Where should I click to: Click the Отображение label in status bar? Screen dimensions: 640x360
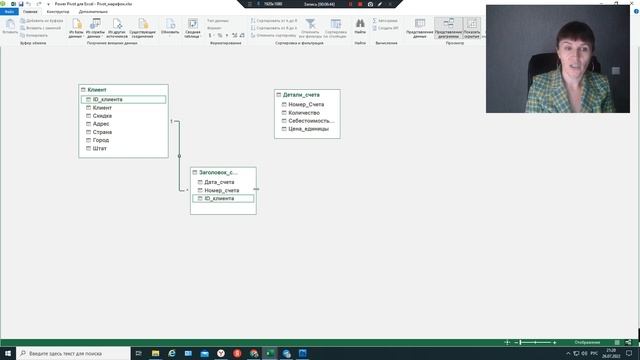(587, 342)
